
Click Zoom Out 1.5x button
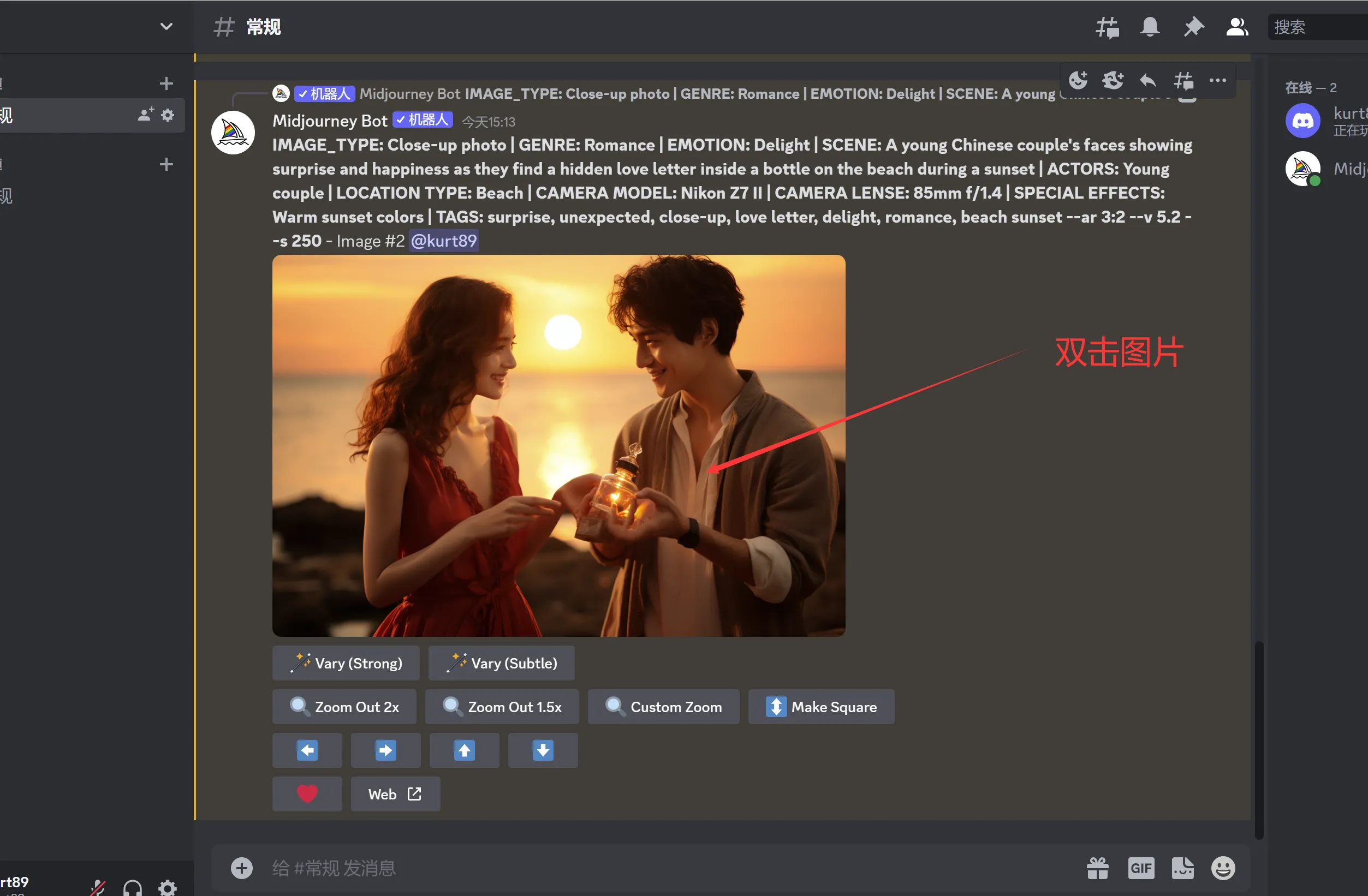pos(502,707)
